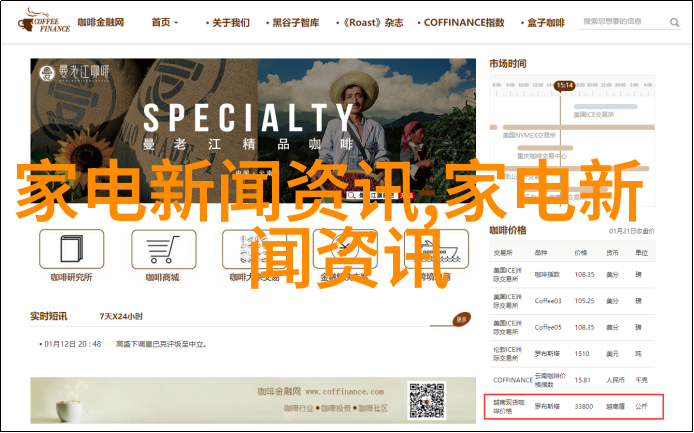The height and width of the screenshot is (433, 694).
Task: Select the Coffee03 row cell
Action: (548, 301)
